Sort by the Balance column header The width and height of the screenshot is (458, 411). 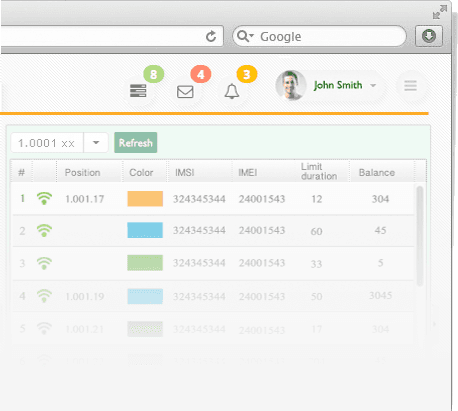(377, 172)
